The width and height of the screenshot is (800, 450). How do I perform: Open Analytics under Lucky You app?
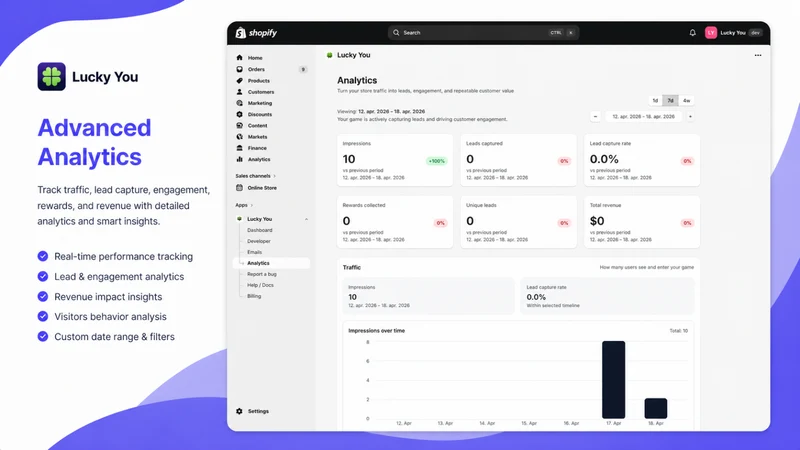click(x=271, y=263)
